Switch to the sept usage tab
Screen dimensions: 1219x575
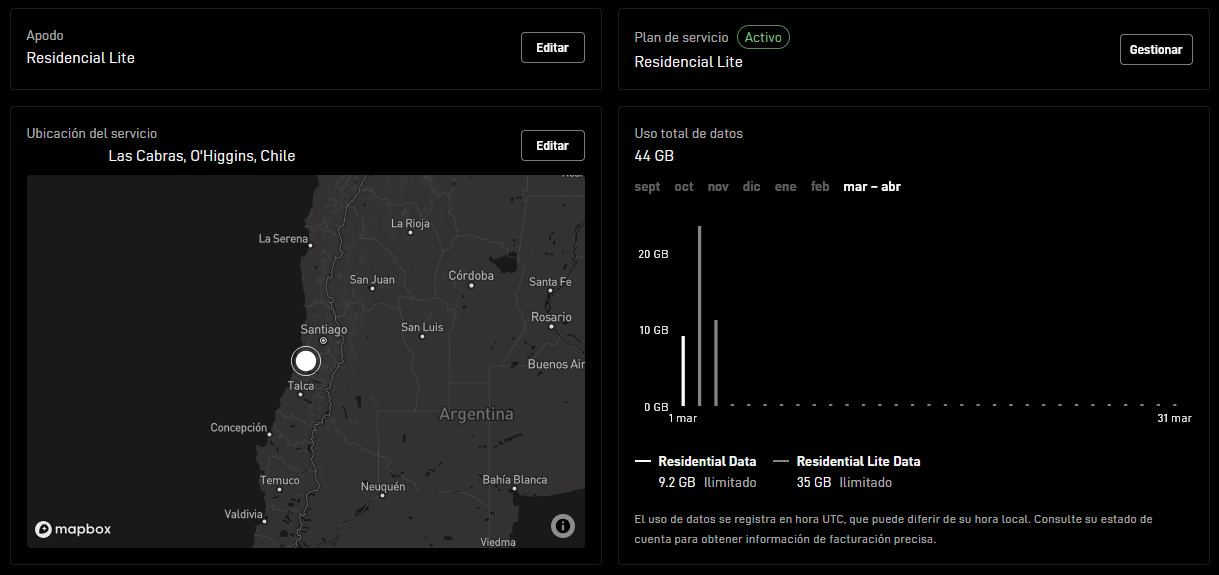647,187
